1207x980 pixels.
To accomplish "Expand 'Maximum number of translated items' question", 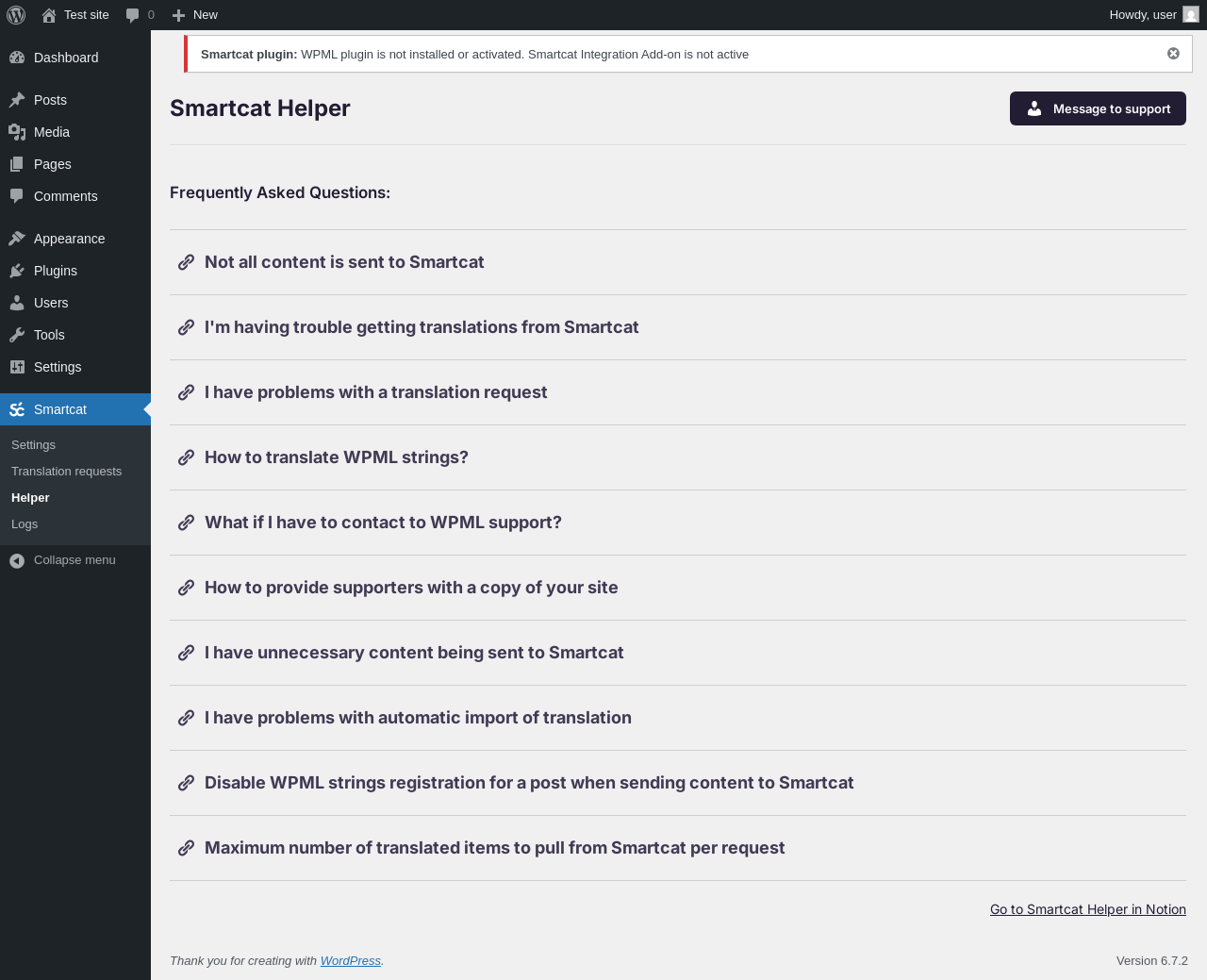I will (494, 848).
